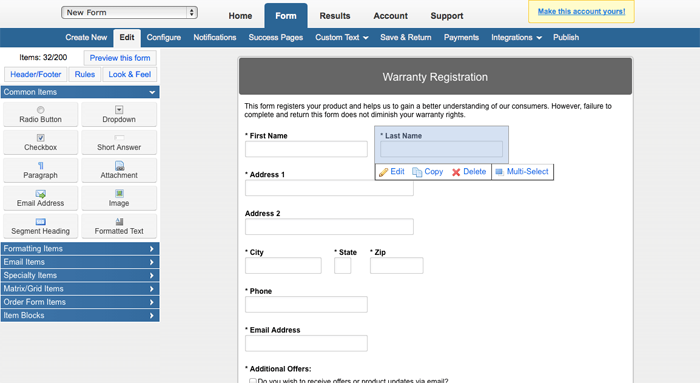This screenshot has width=700, height=383.
Task: Select the Form tab
Action: point(286,16)
